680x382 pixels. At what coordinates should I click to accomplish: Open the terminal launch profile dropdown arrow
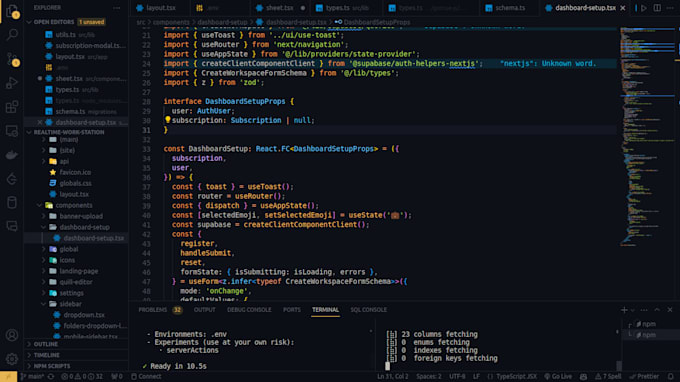click(x=633, y=310)
